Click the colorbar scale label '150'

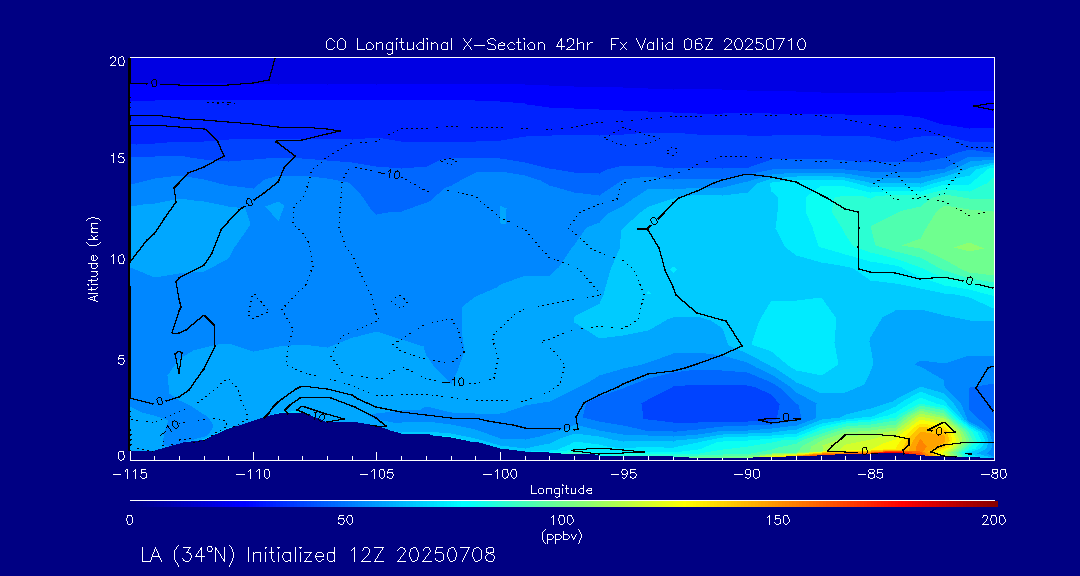[x=778, y=520]
